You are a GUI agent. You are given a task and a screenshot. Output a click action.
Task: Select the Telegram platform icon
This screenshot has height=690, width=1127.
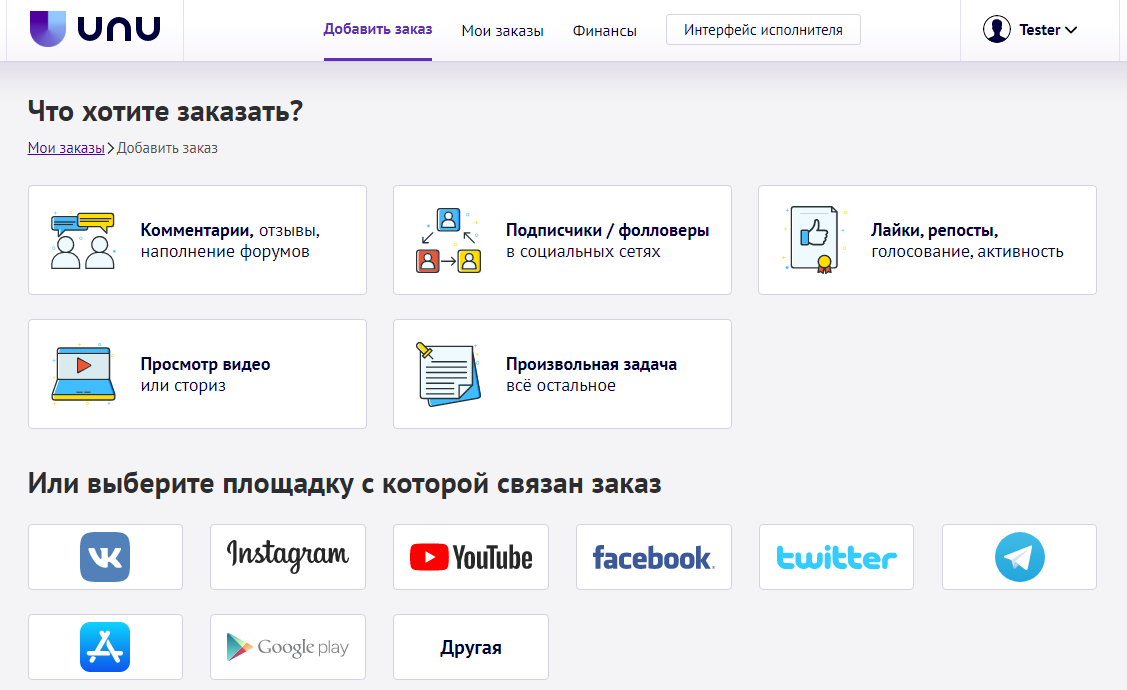click(x=1019, y=557)
